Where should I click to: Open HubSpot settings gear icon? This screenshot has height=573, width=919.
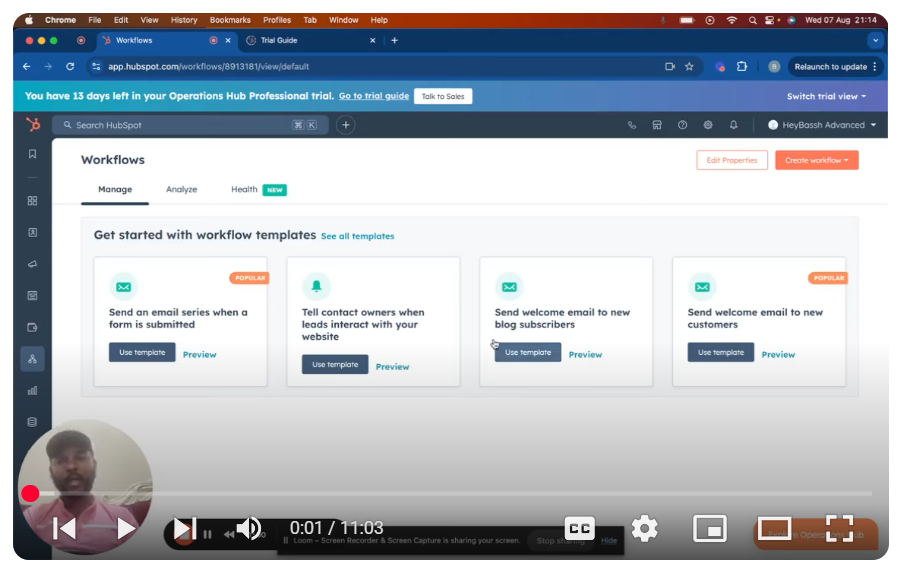708,125
